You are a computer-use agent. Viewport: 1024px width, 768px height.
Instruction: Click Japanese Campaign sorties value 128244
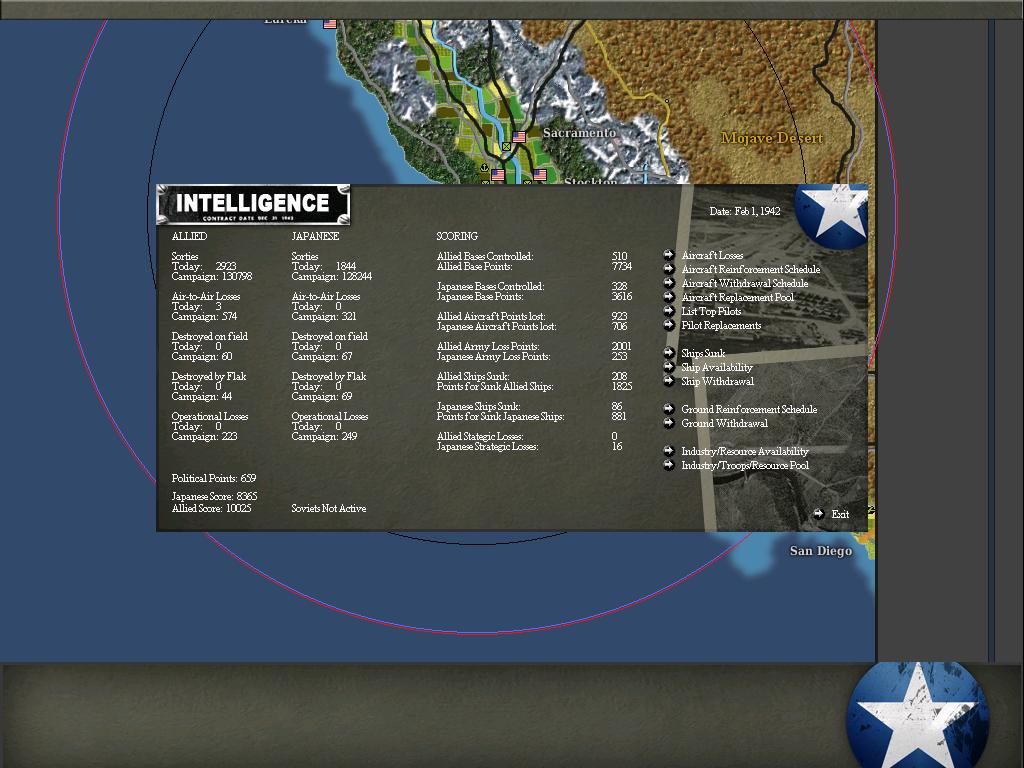tap(357, 276)
